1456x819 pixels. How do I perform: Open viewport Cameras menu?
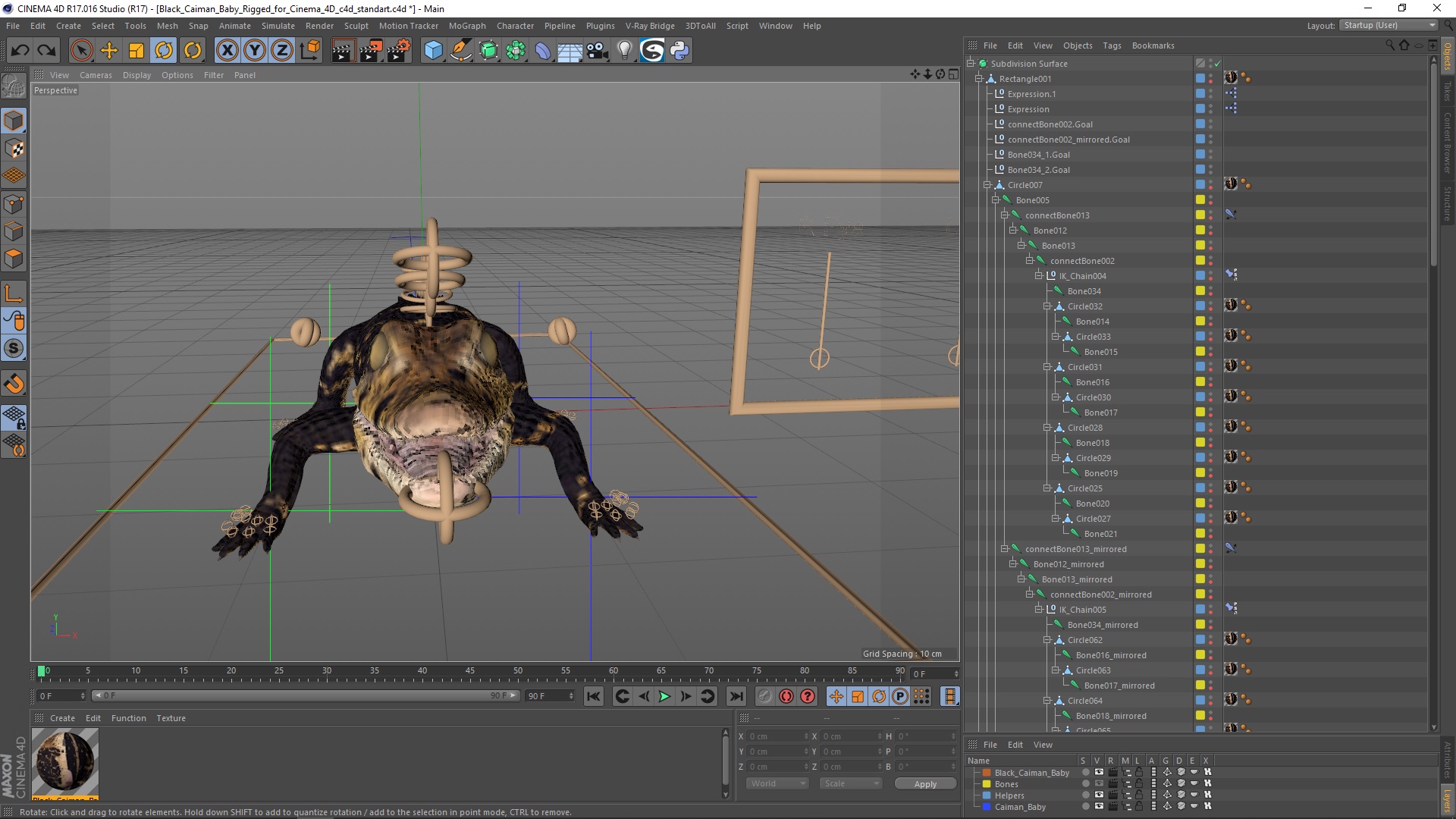pyautogui.click(x=96, y=75)
